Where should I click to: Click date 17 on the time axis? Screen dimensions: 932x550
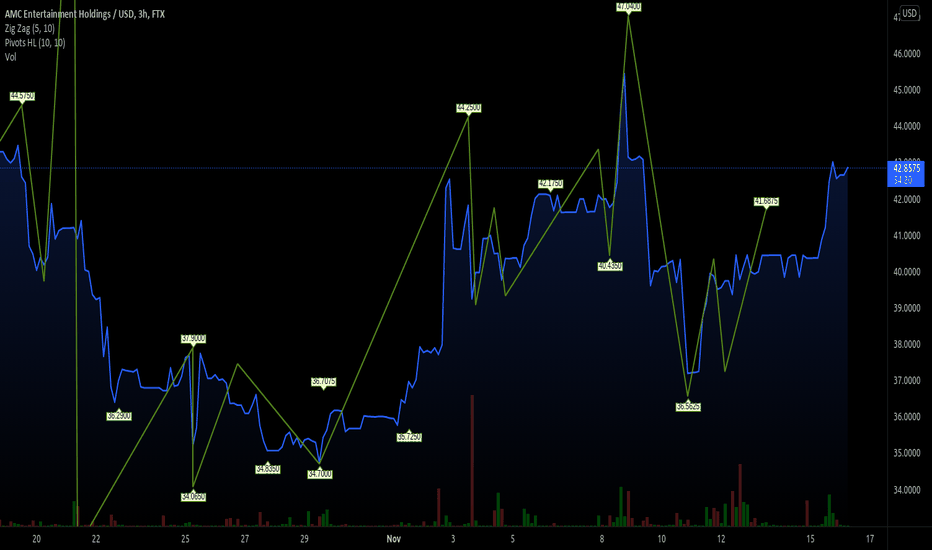(x=870, y=539)
